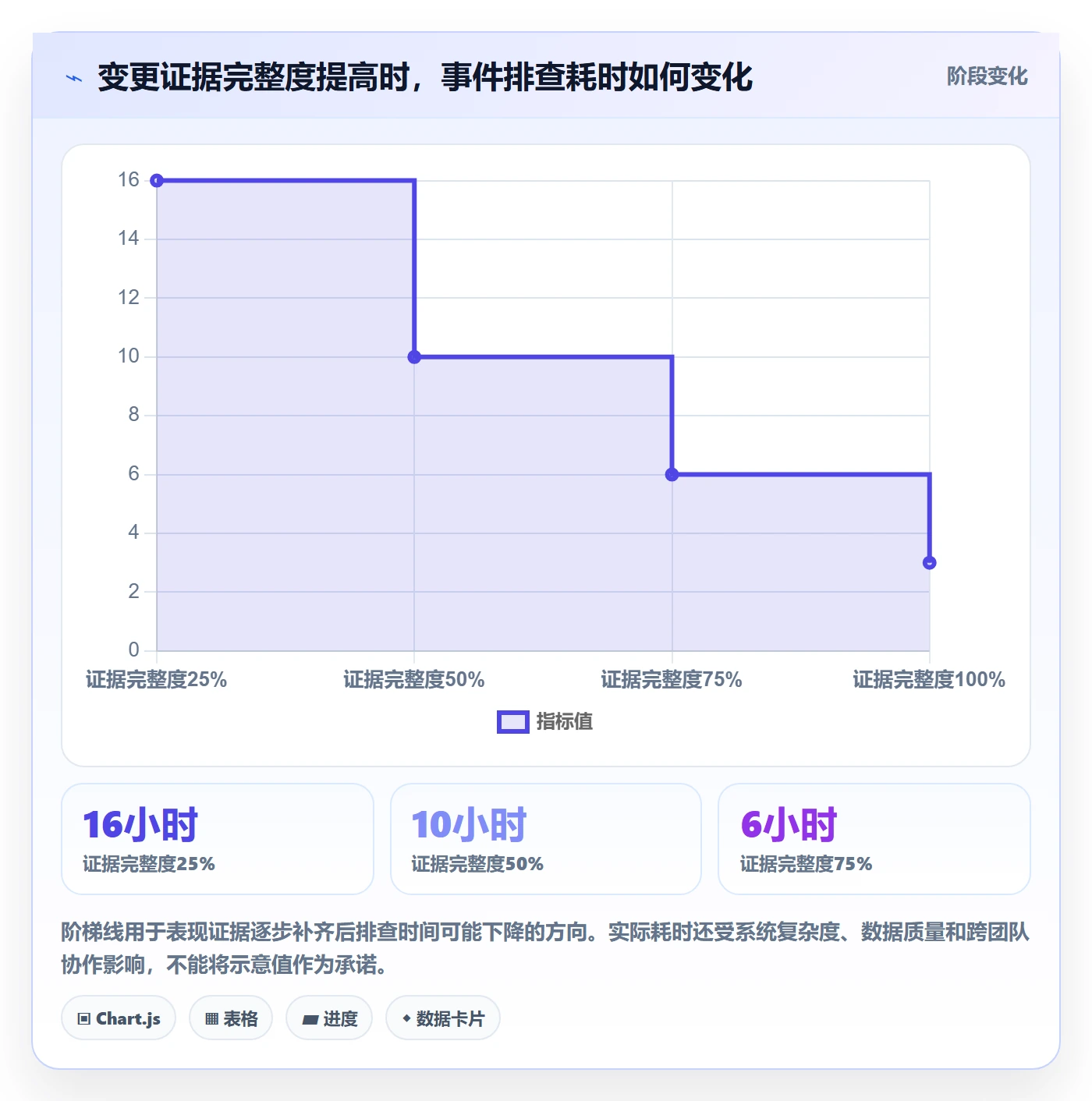This screenshot has width=1092, height=1101.
Task: Click the 证据完整度25% caption under 16小时
Action: pyautogui.click(x=149, y=864)
